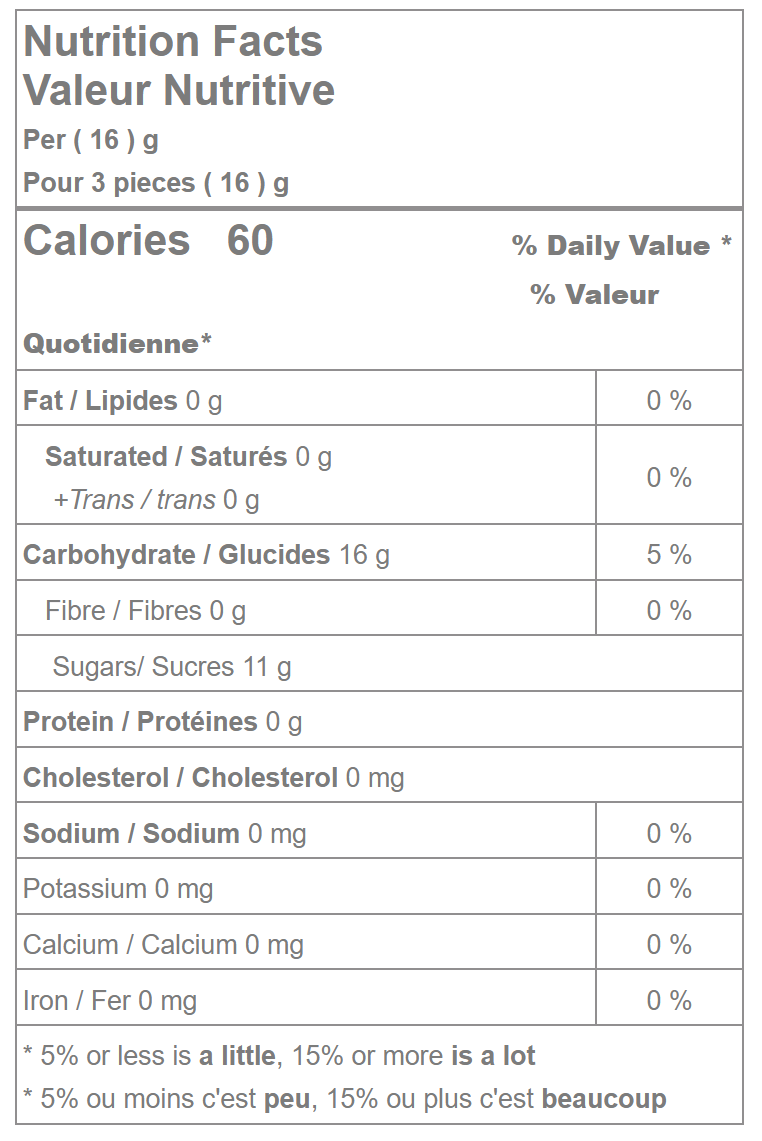Screen dimensions: 762x1141
Task: Click the Trans / trans 0 g line
Action: 156,500
